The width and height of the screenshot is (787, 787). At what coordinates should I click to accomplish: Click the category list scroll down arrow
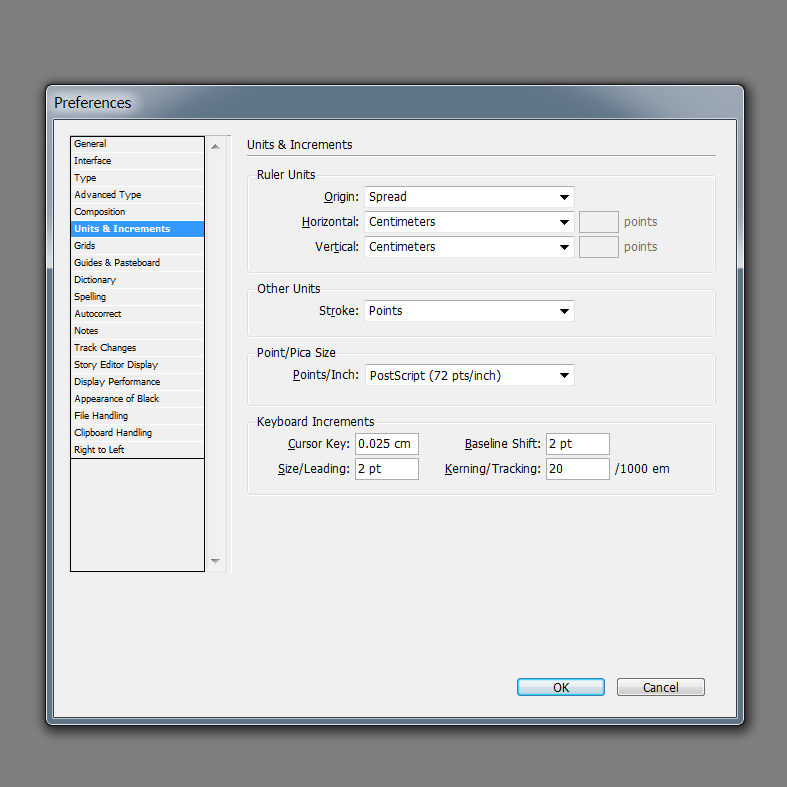pos(215,561)
